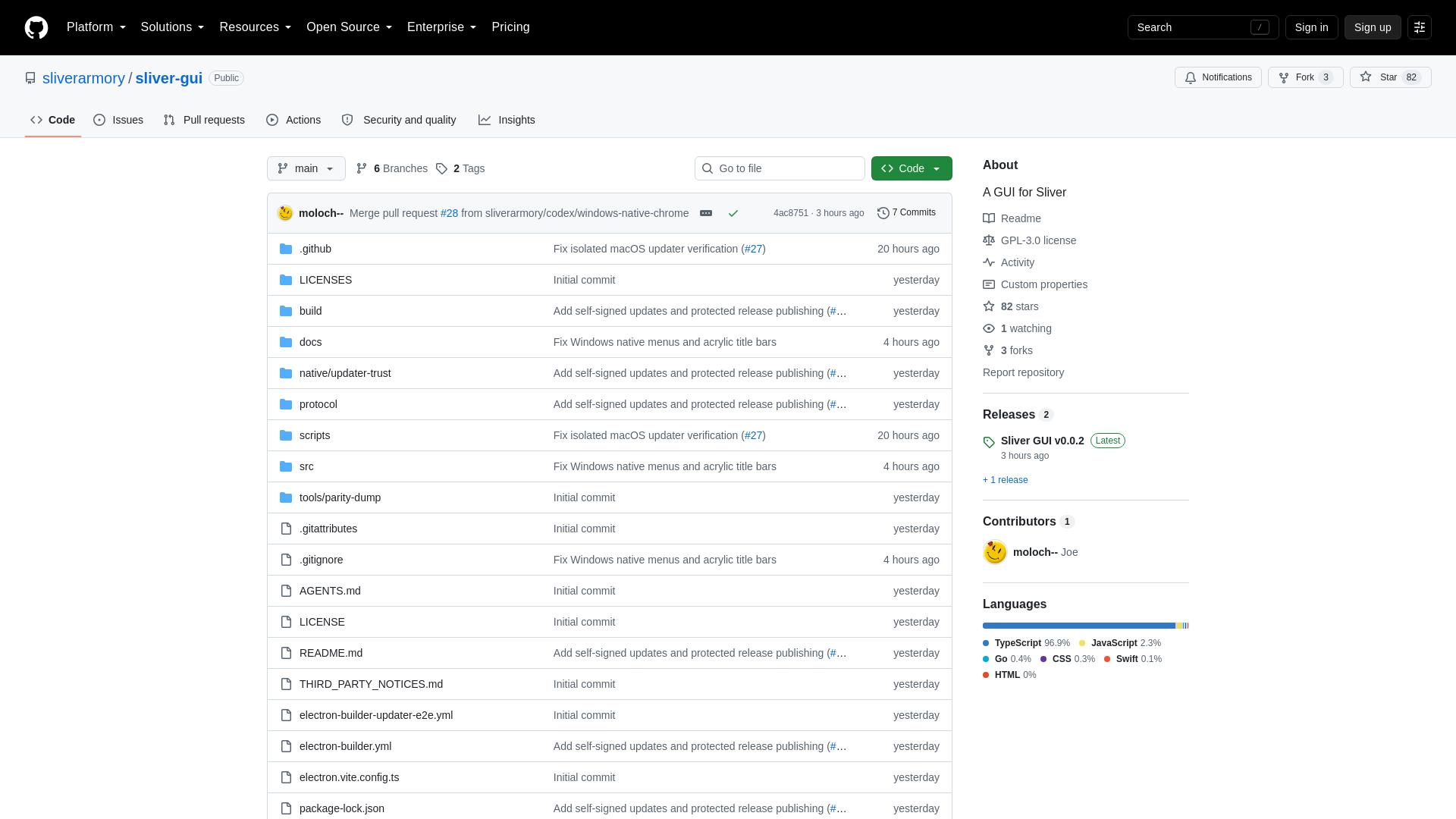Click the star icon beside 82 stars
This screenshot has height=819, width=1456.
coord(989,306)
